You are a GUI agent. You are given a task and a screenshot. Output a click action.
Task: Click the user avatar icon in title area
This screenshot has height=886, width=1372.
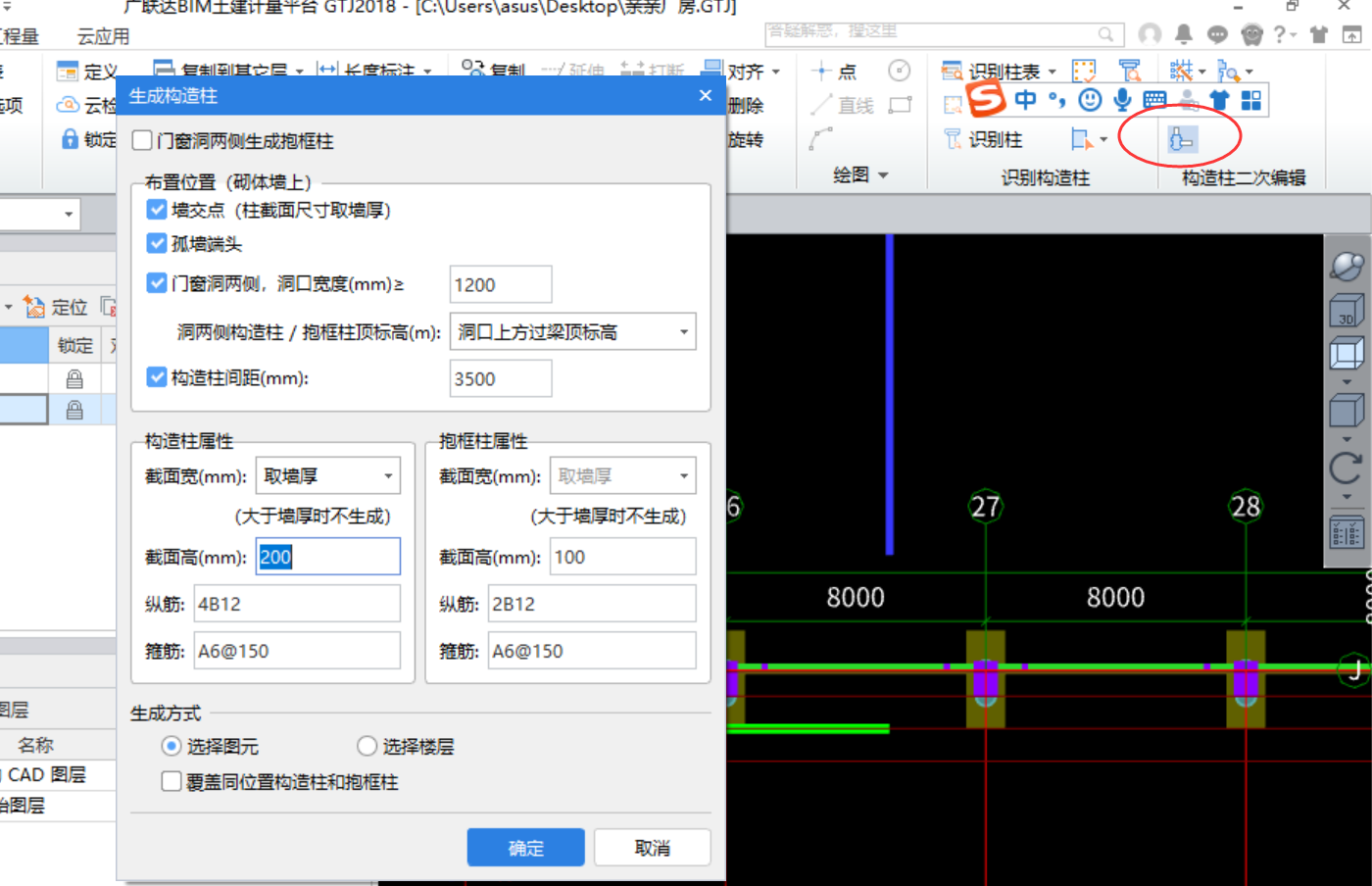tap(1150, 34)
